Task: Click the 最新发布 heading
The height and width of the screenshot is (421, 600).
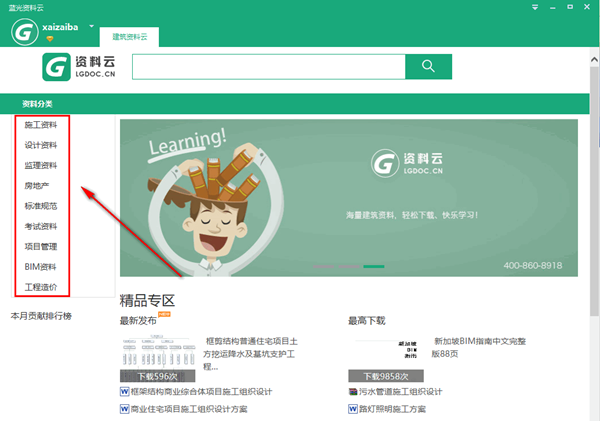Action: [138, 321]
